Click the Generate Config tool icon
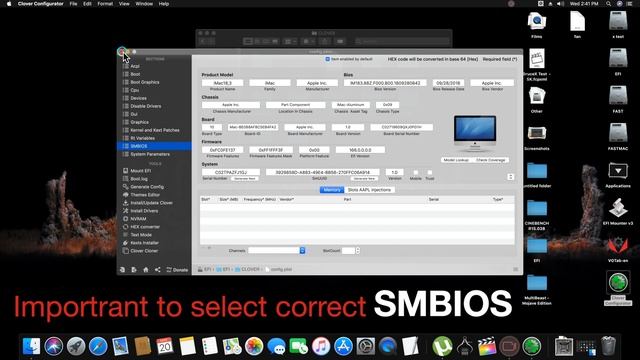The width and height of the screenshot is (640, 360). coord(125,187)
